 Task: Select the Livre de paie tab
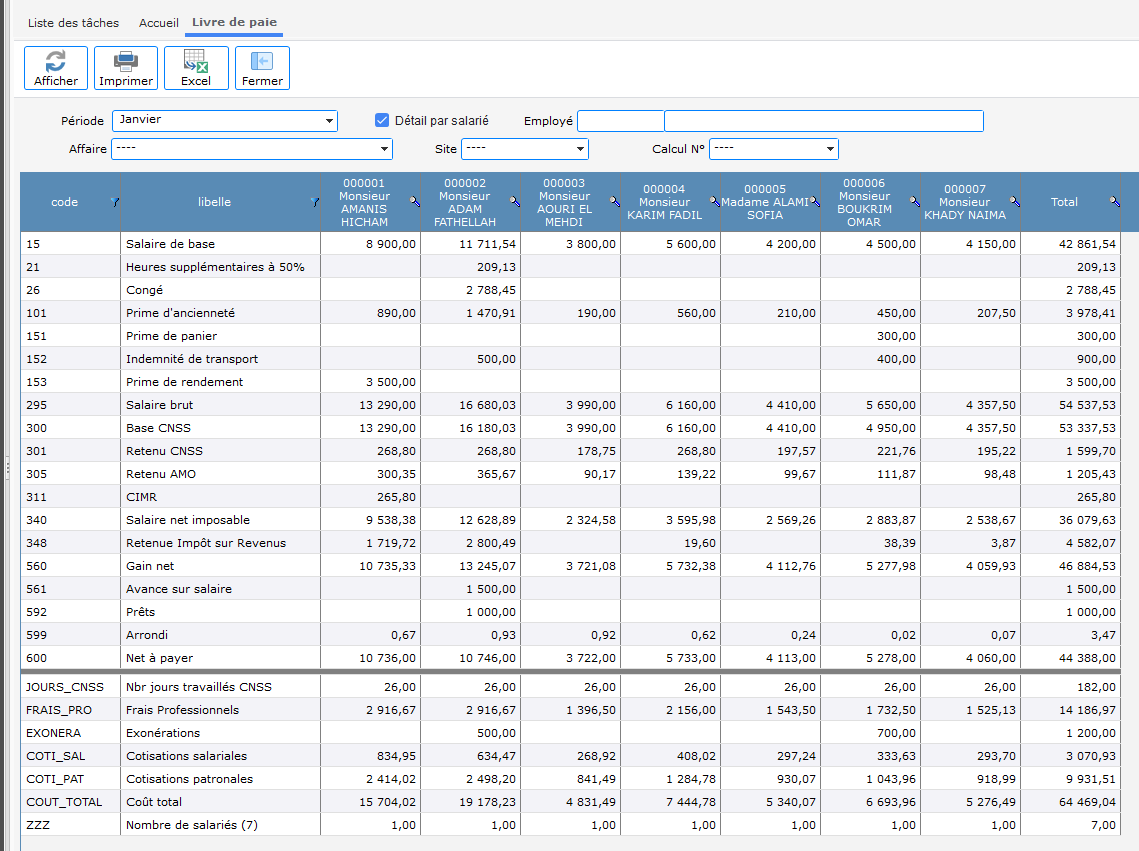point(235,22)
